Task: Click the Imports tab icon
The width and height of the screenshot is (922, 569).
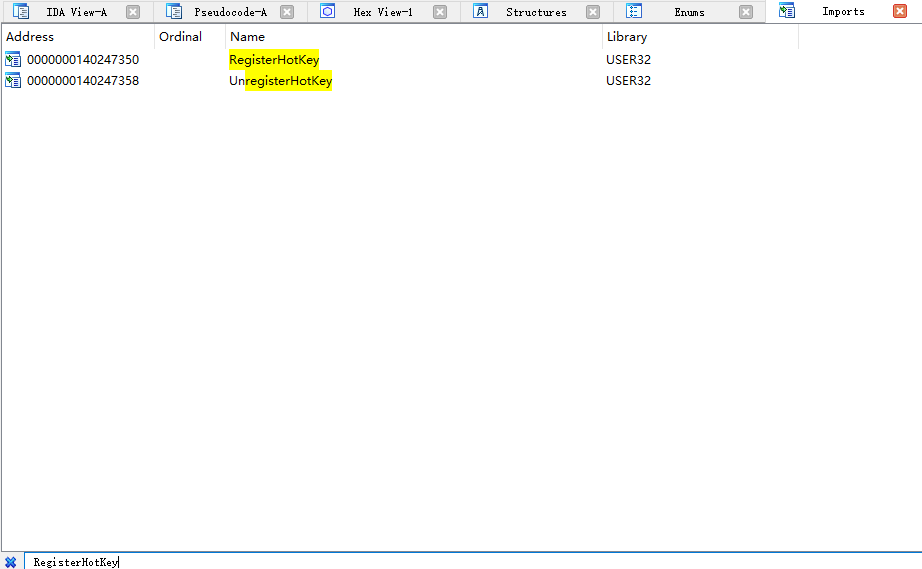Action: tap(787, 11)
